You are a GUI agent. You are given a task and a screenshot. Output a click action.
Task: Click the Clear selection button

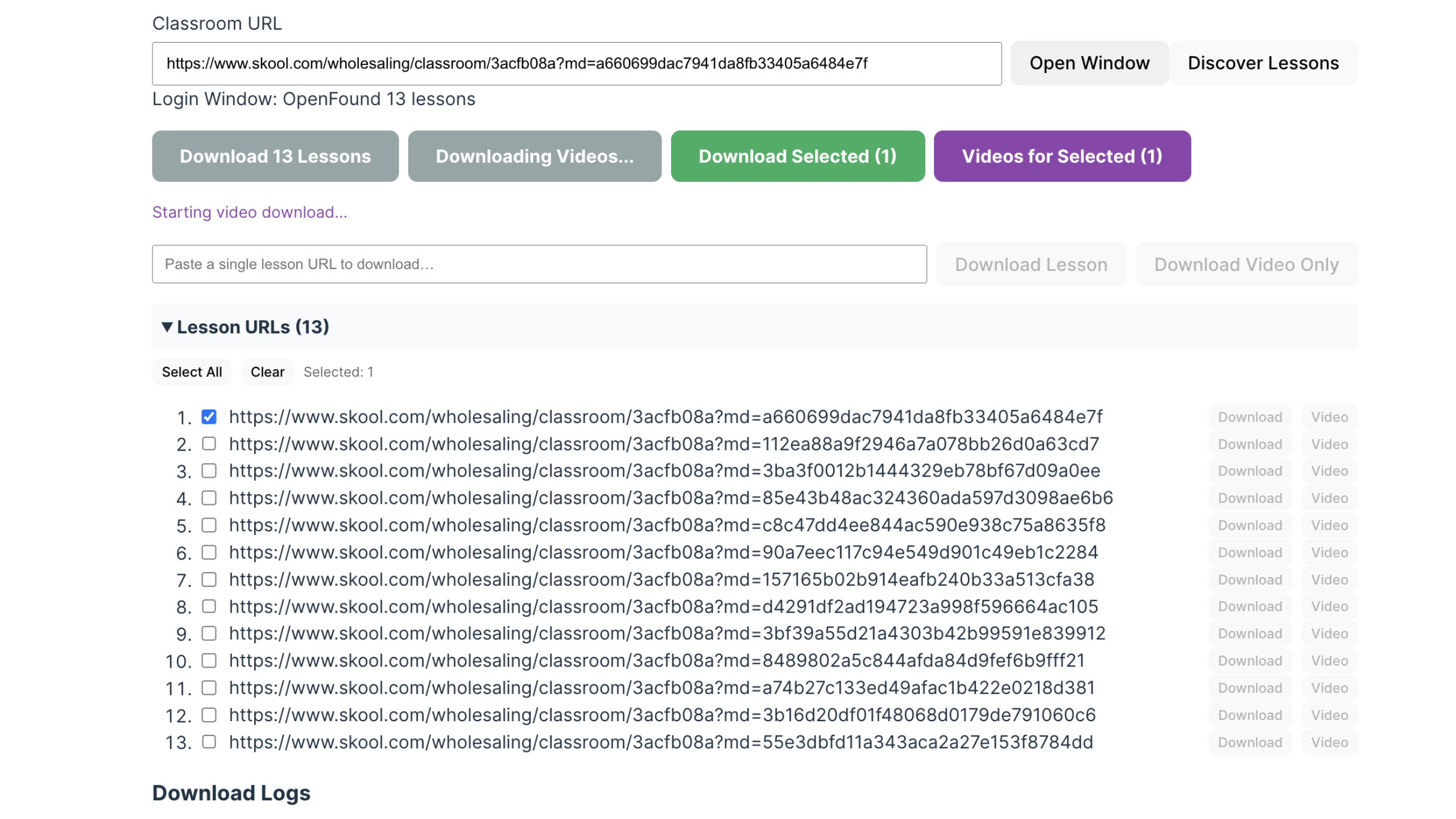tap(267, 372)
